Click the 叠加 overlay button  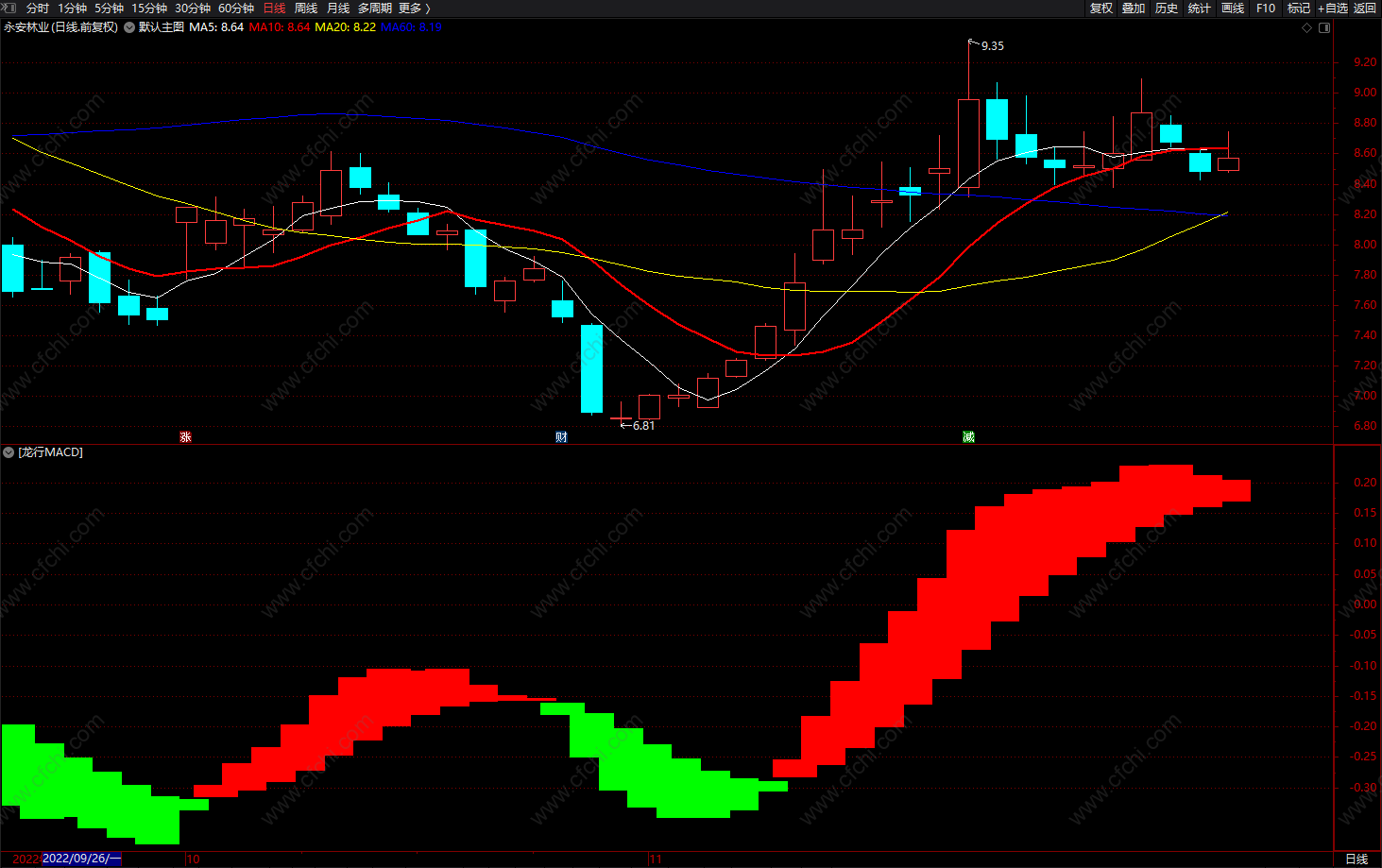(x=1134, y=8)
